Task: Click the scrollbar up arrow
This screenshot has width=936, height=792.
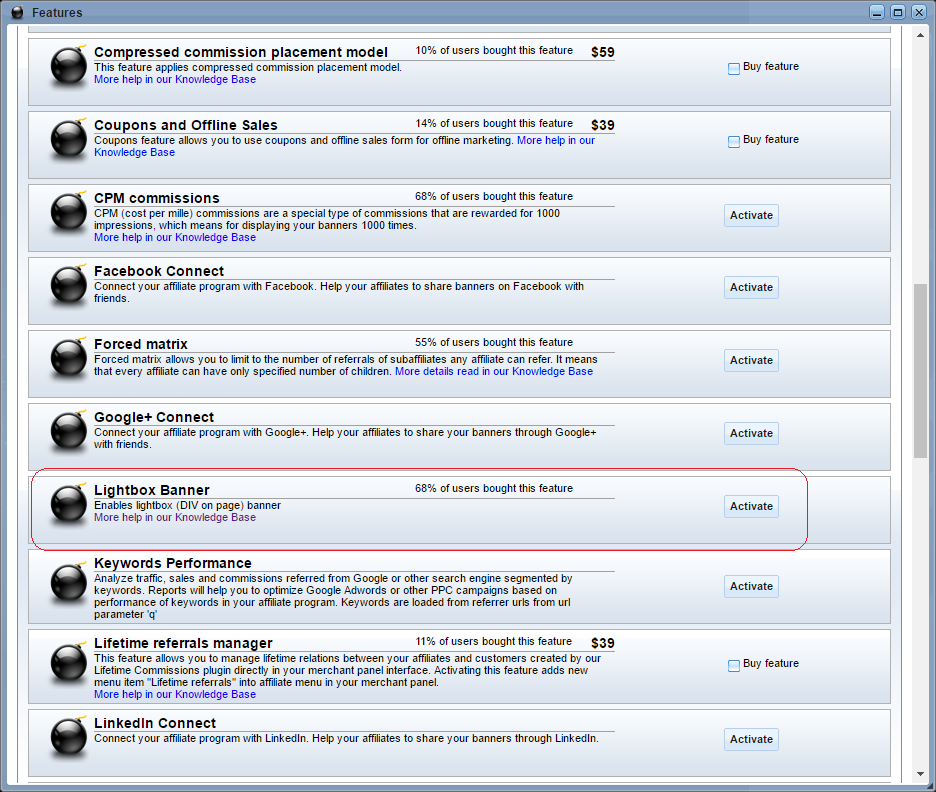Action: (x=920, y=35)
